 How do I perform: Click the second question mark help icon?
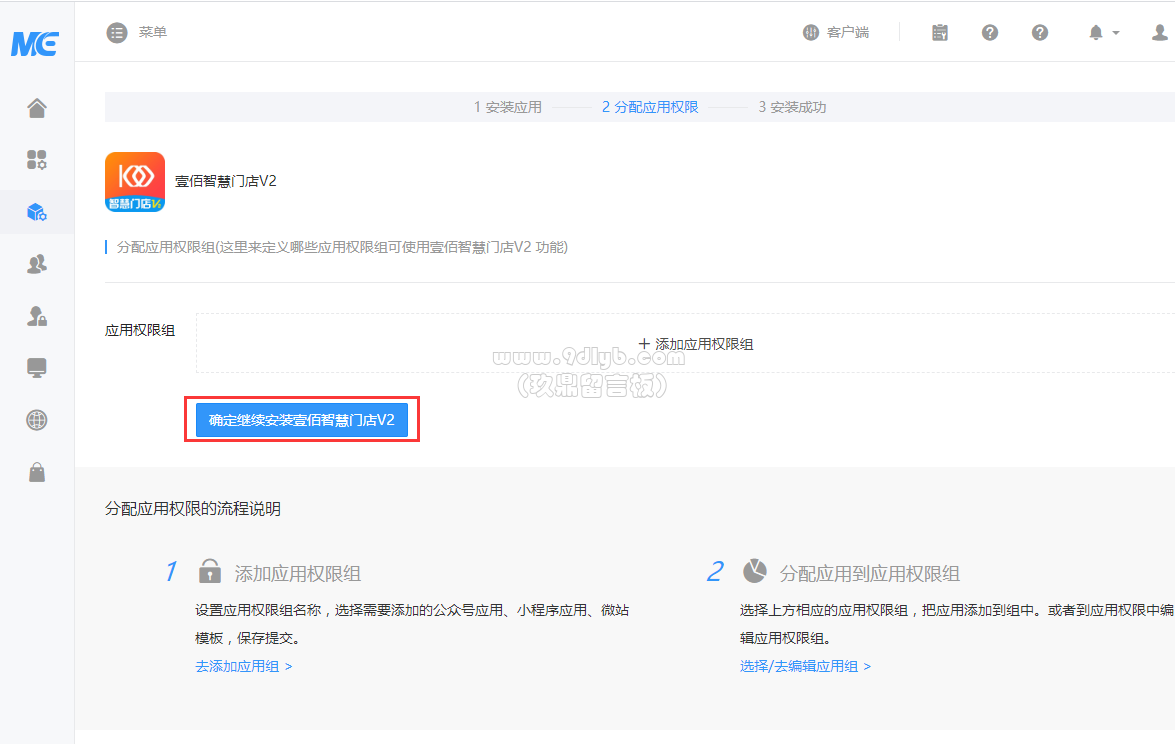[1040, 32]
